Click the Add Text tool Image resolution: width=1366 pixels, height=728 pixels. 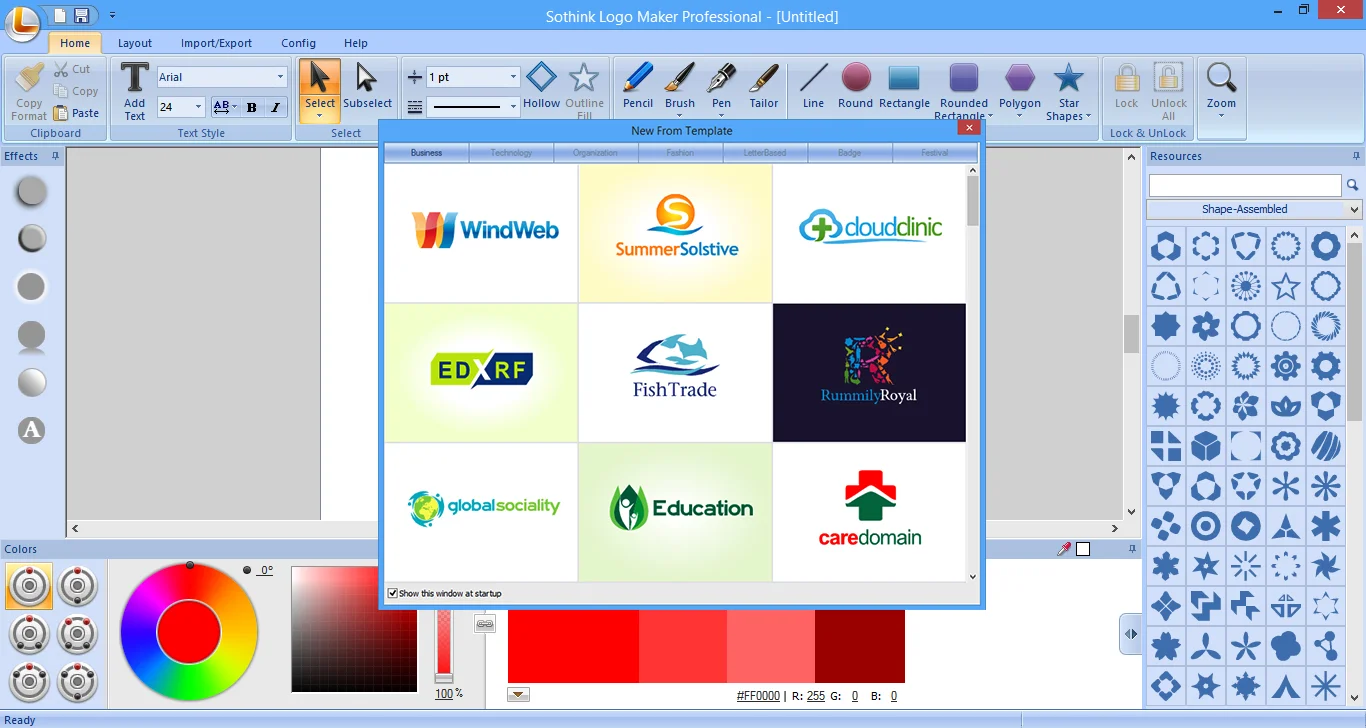(x=135, y=91)
